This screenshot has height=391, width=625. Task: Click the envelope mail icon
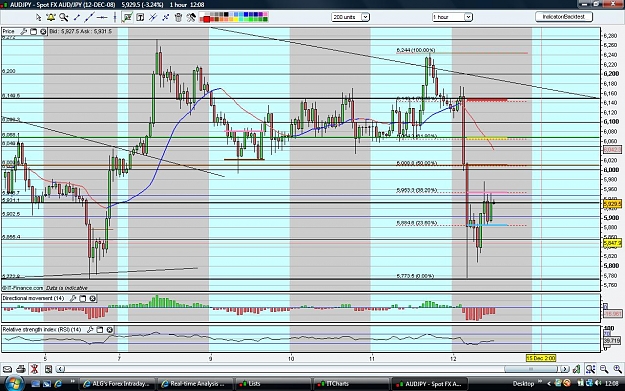(x=7, y=369)
